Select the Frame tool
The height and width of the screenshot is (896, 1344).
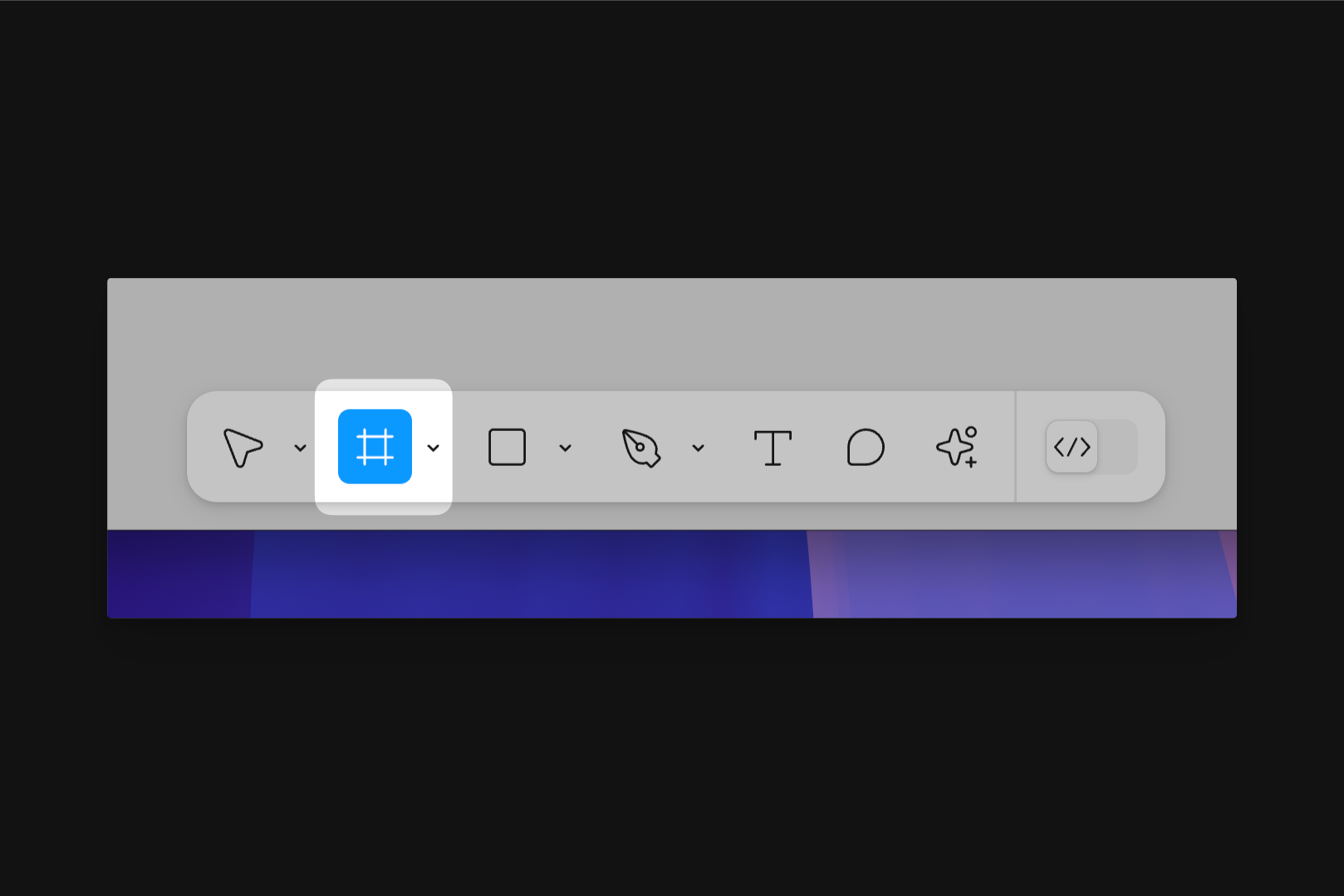[x=375, y=447]
